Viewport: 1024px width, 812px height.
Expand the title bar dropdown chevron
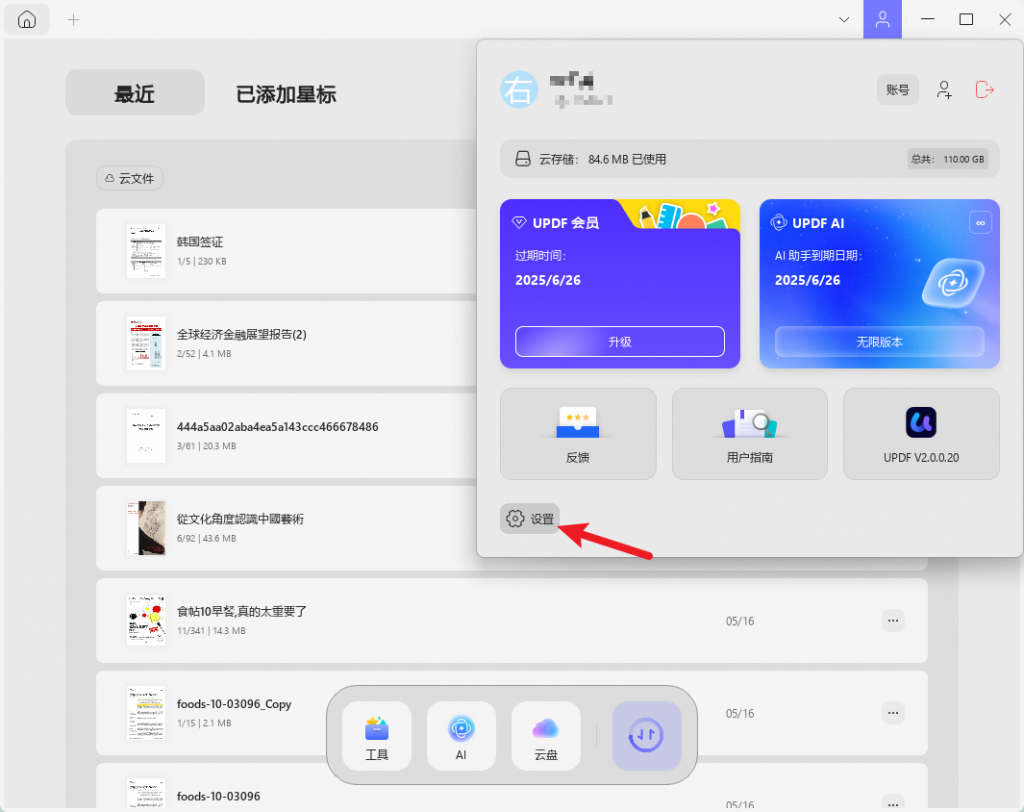(844, 20)
